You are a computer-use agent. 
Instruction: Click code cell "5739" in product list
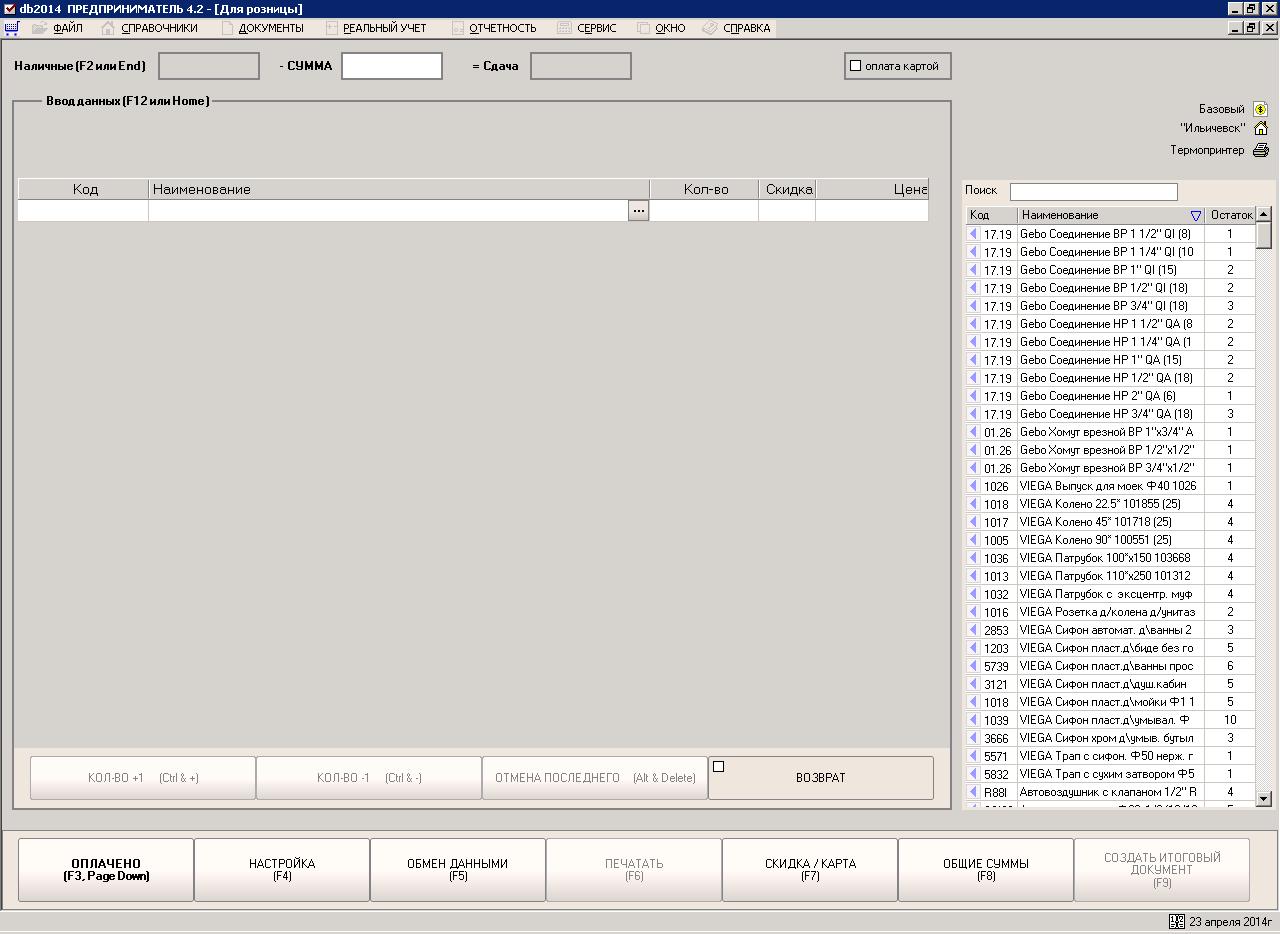996,666
